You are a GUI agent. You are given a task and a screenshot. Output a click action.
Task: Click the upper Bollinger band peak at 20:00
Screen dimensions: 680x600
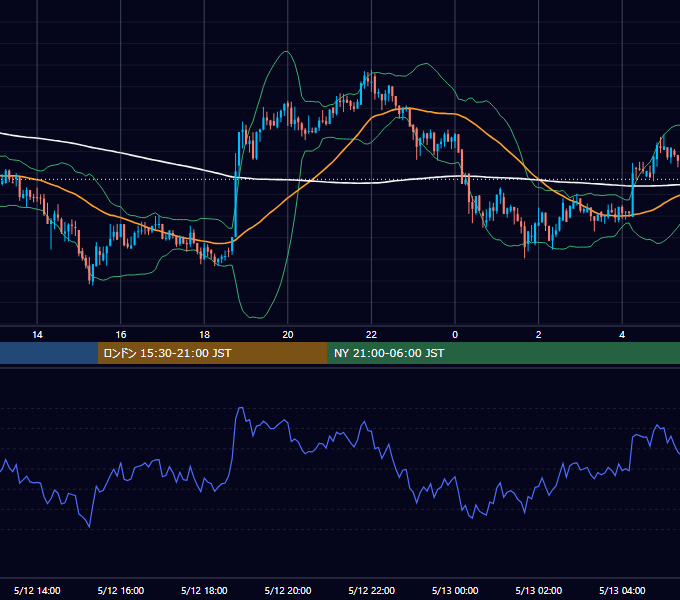[286, 52]
